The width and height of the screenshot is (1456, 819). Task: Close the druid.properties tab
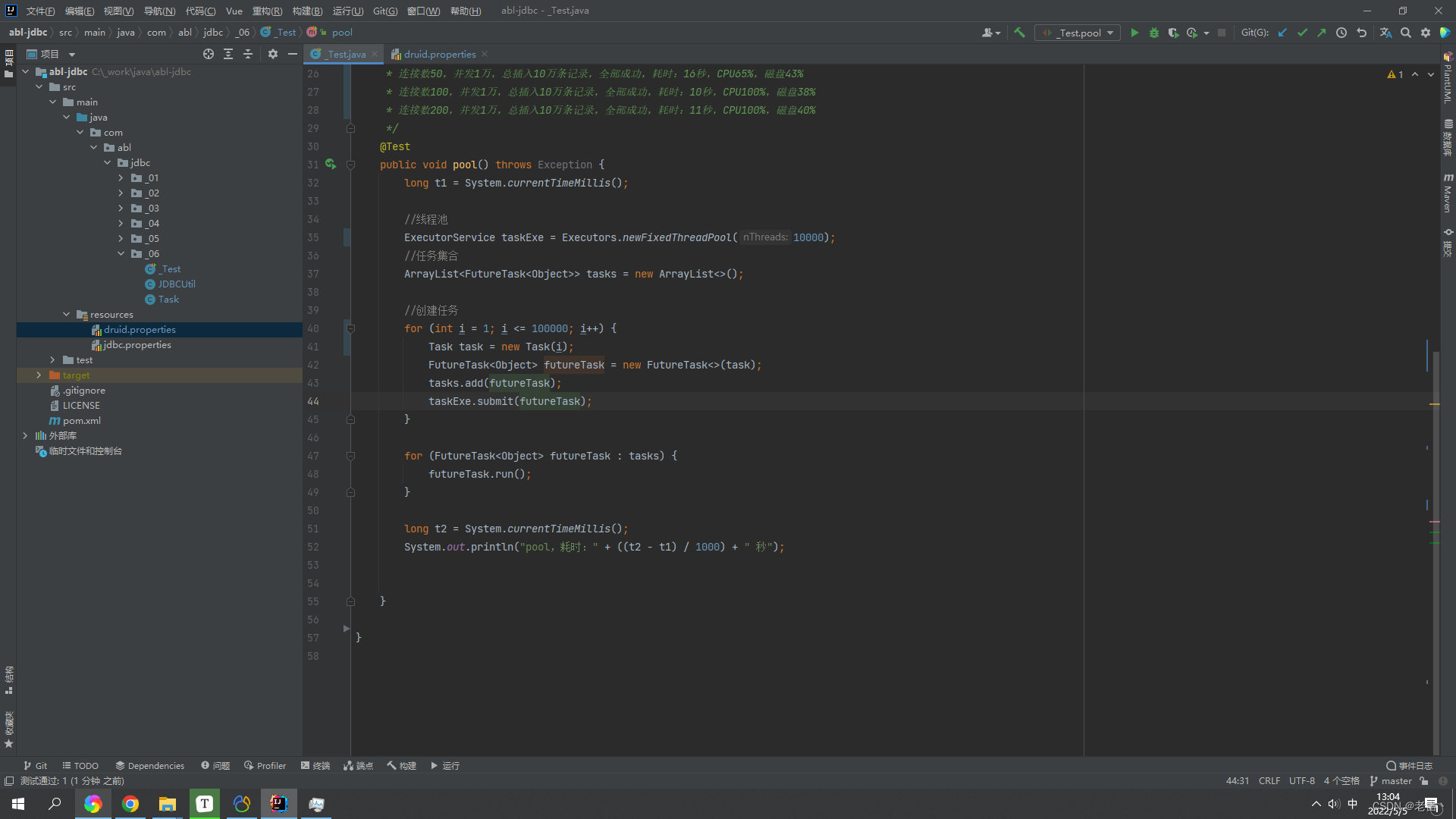(485, 54)
